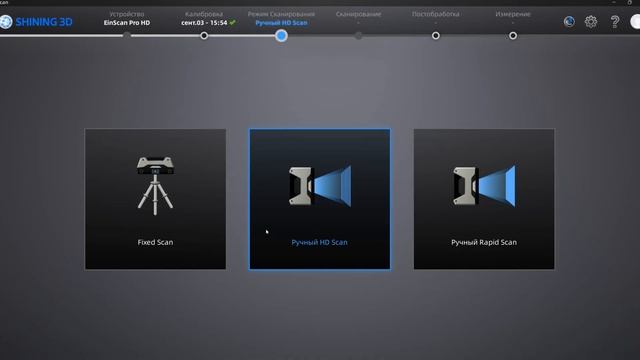Click the tripod scanner icon

coord(155,186)
